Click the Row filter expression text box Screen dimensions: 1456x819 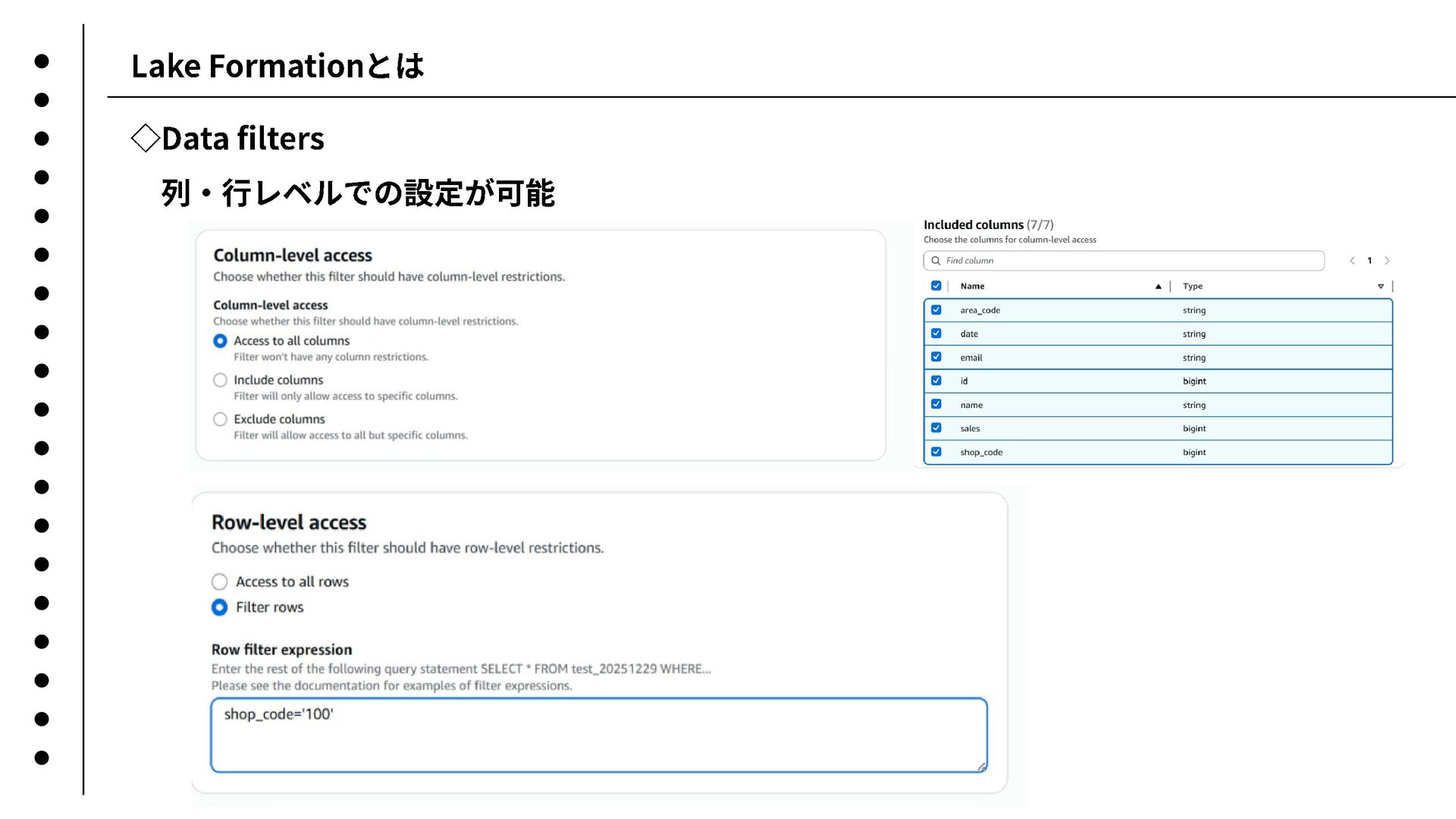click(x=598, y=736)
